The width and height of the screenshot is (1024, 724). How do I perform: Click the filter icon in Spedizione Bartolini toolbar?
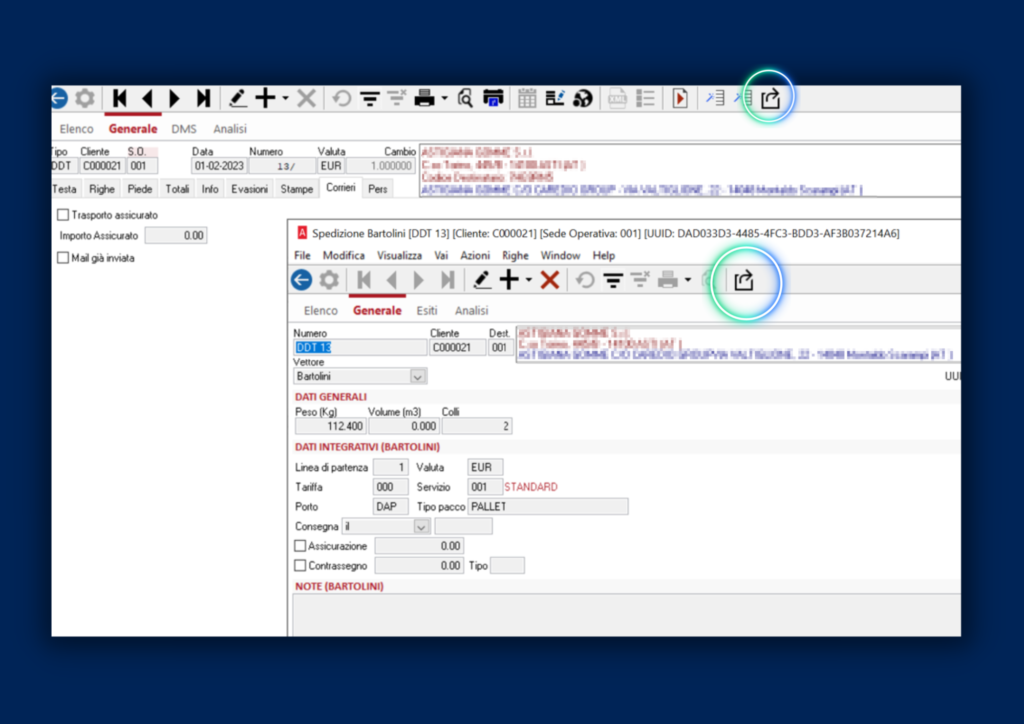tap(613, 281)
